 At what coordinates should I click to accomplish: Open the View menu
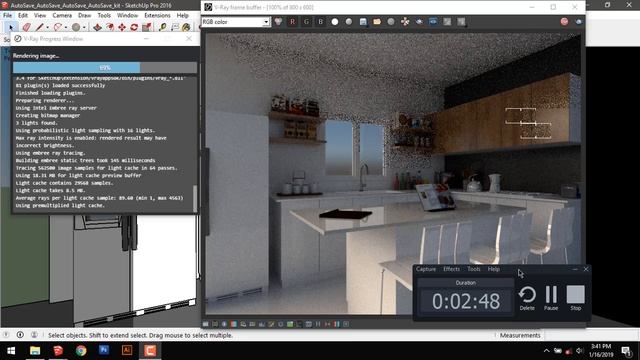pos(40,15)
